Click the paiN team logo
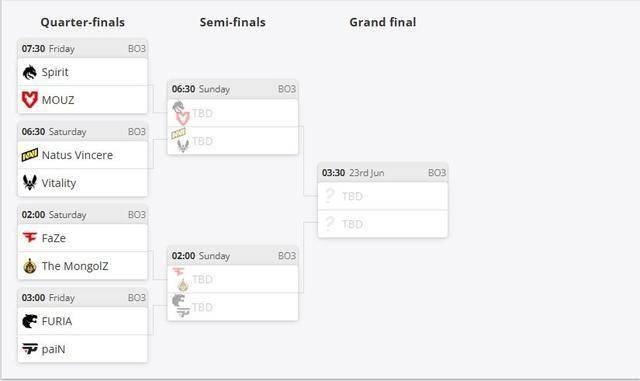 tap(30, 349)
